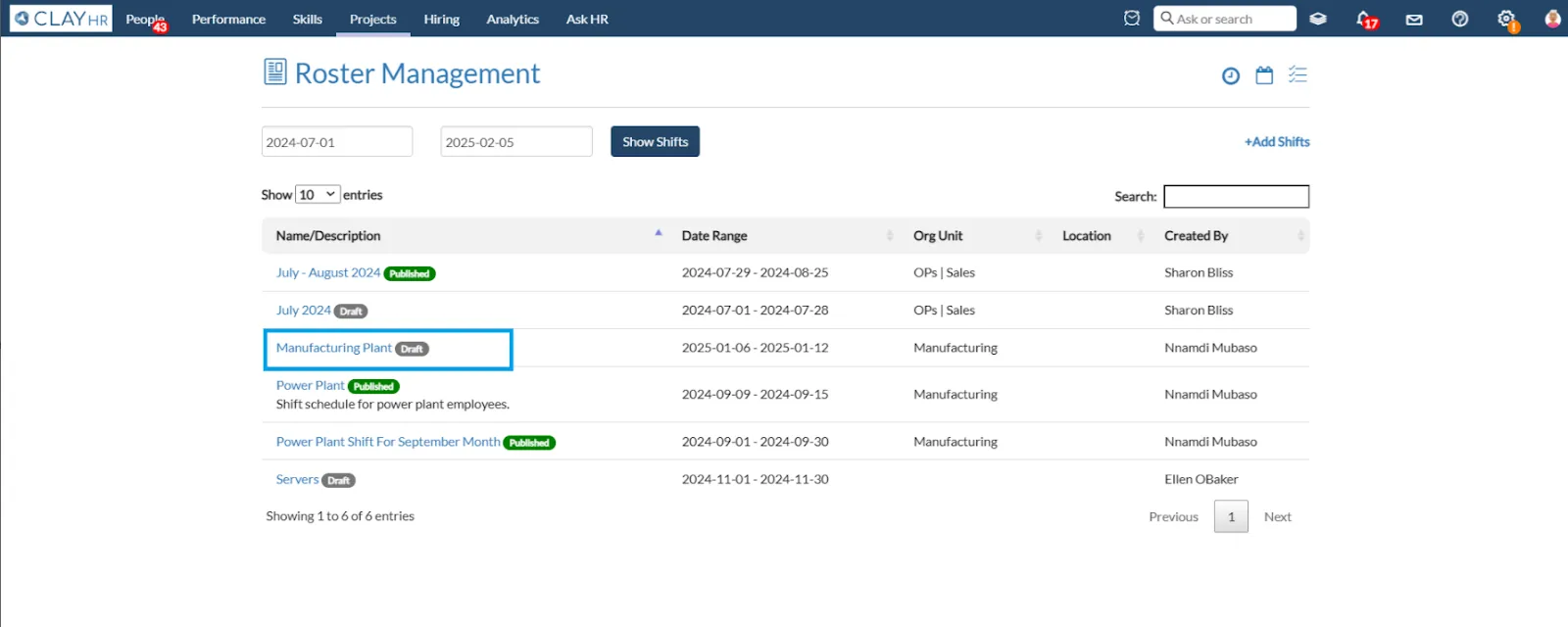Open the help question mark icon
The height and width of the screenshot is (627, 1568).
pos(1460,19)
